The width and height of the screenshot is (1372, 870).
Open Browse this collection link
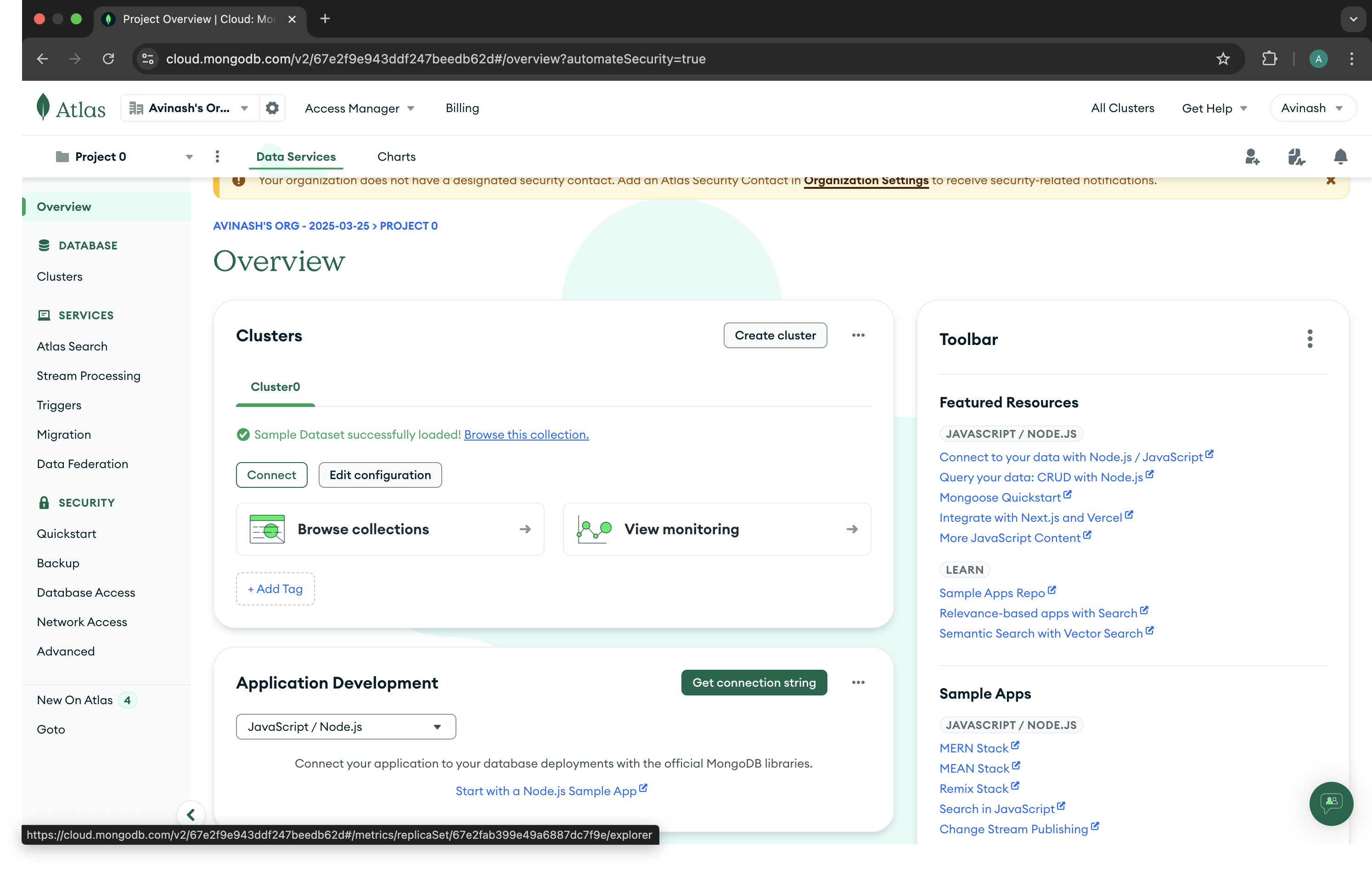526,435
